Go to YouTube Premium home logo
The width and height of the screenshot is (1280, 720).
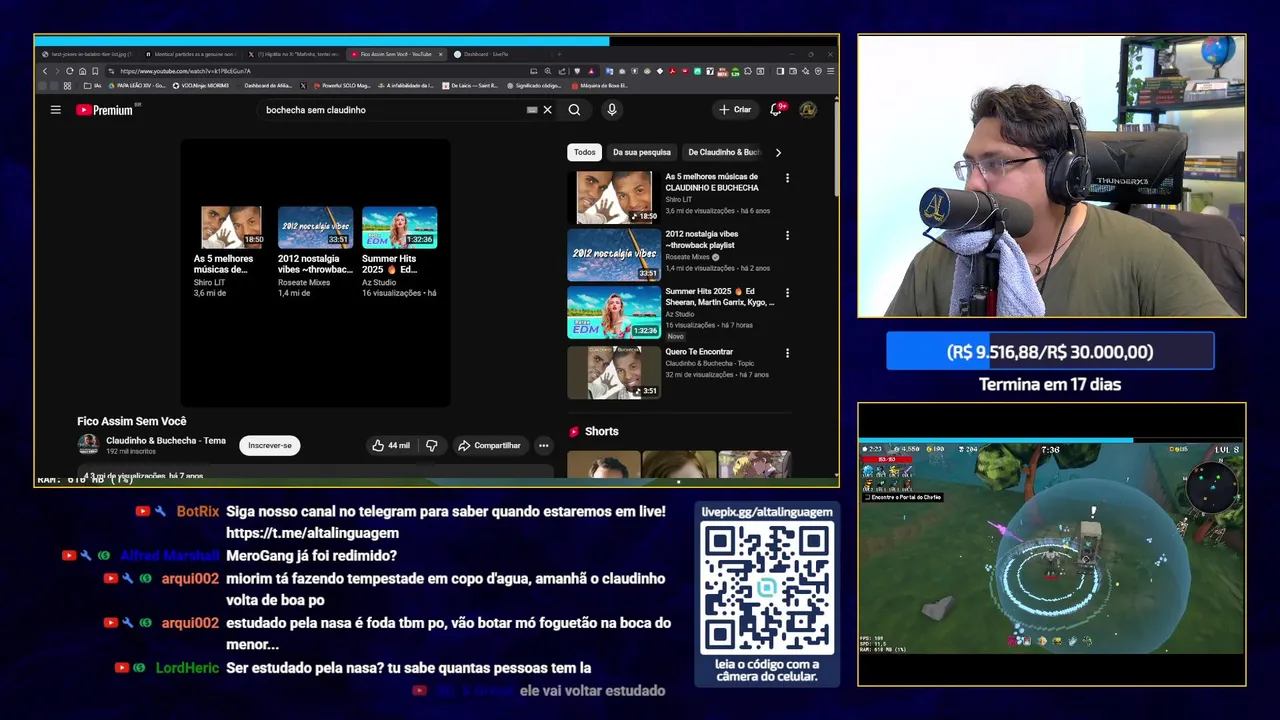tap(105, 110)
